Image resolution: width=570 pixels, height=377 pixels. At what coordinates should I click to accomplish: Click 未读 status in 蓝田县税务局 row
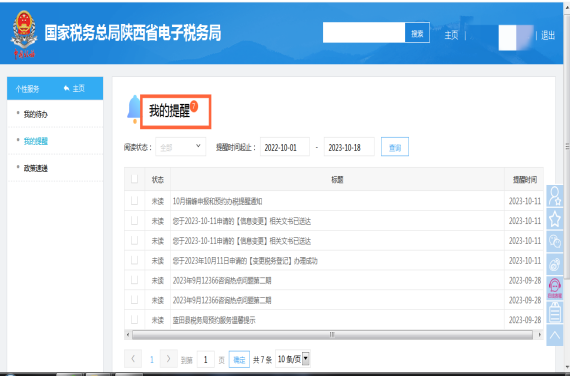point(158,320)
